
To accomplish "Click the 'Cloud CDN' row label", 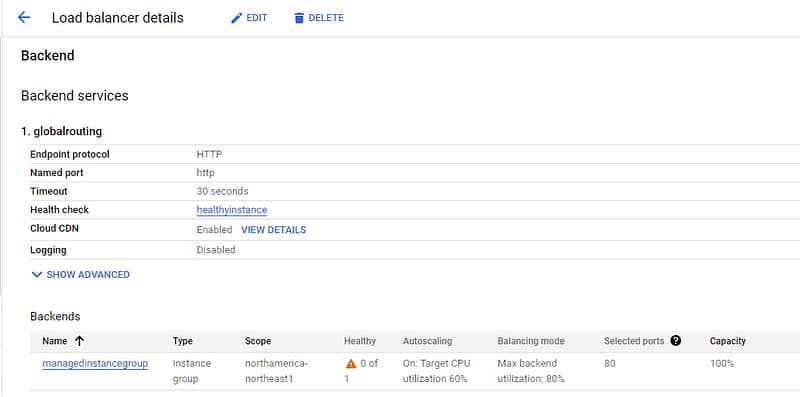I will click(x=54, y=229).
